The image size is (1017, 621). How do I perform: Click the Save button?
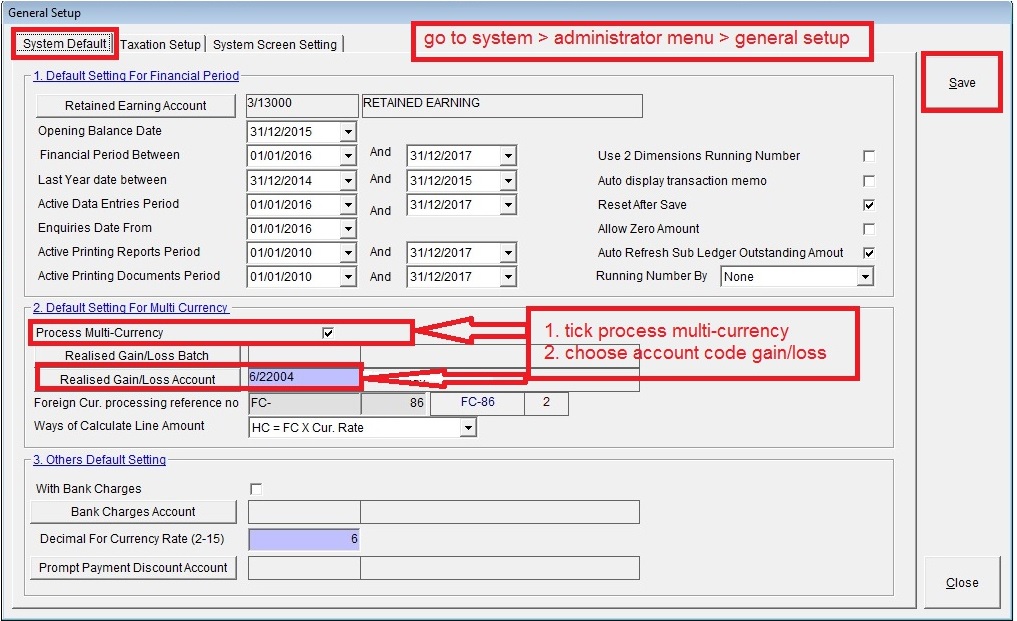[961, 83]
